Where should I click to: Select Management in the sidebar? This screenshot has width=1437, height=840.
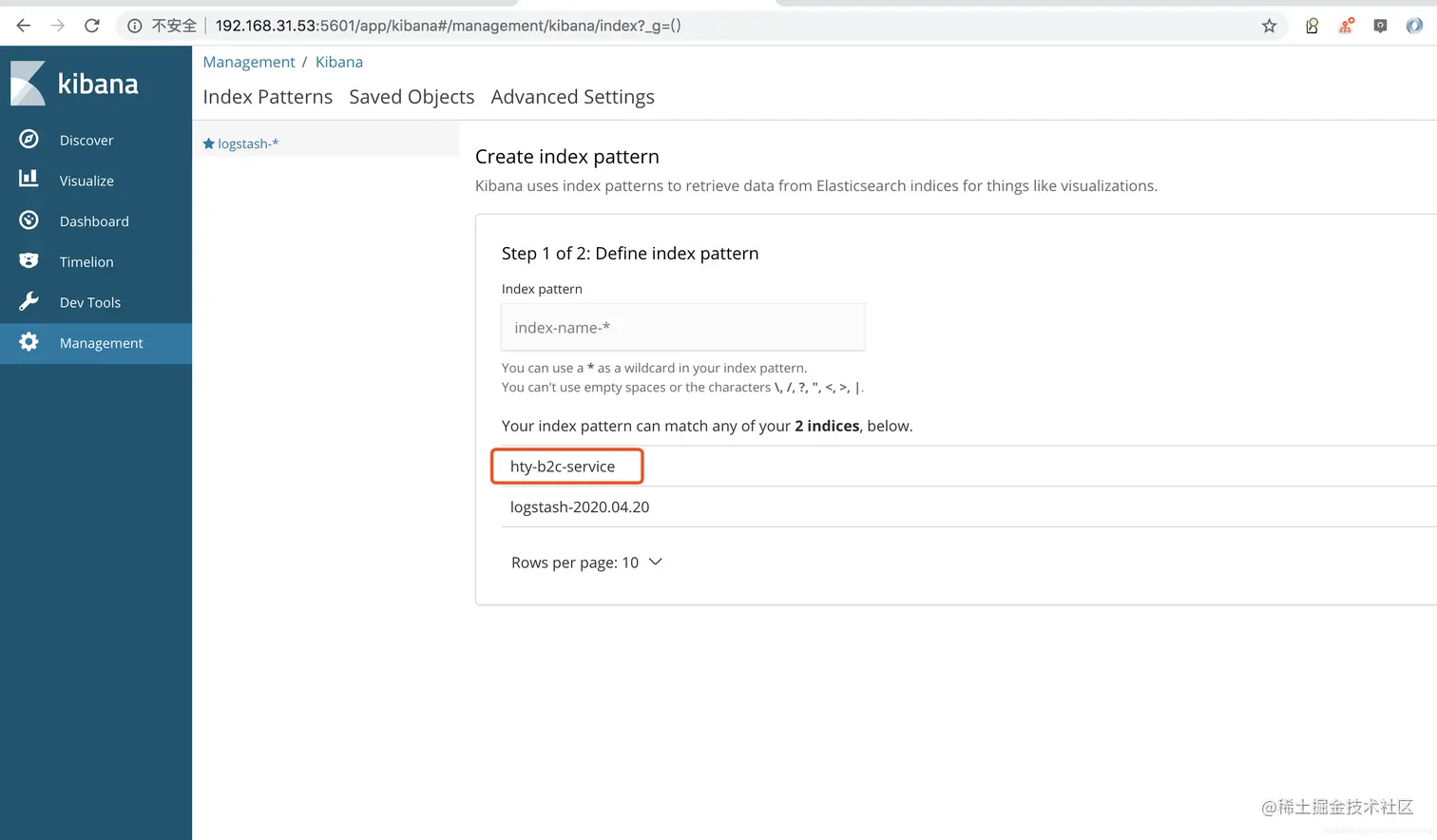click(x=96, y=343)
